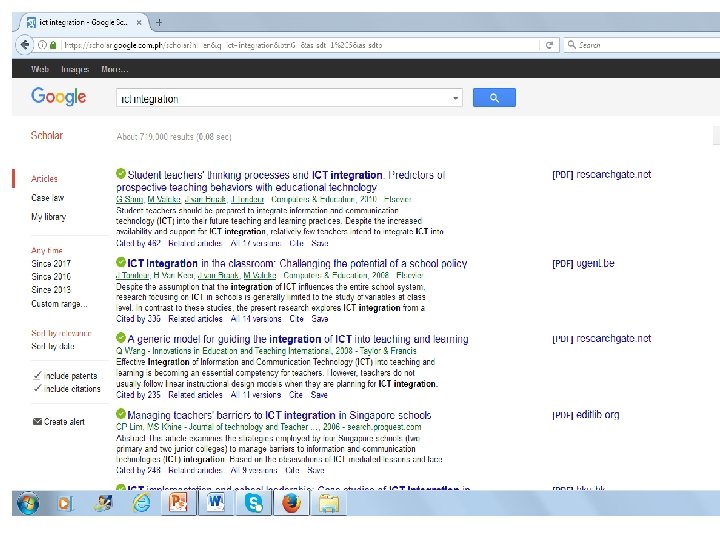Click green check icon beside generic model result
Image resolution: width=720 pixels, height=540 pixels.
121,338
